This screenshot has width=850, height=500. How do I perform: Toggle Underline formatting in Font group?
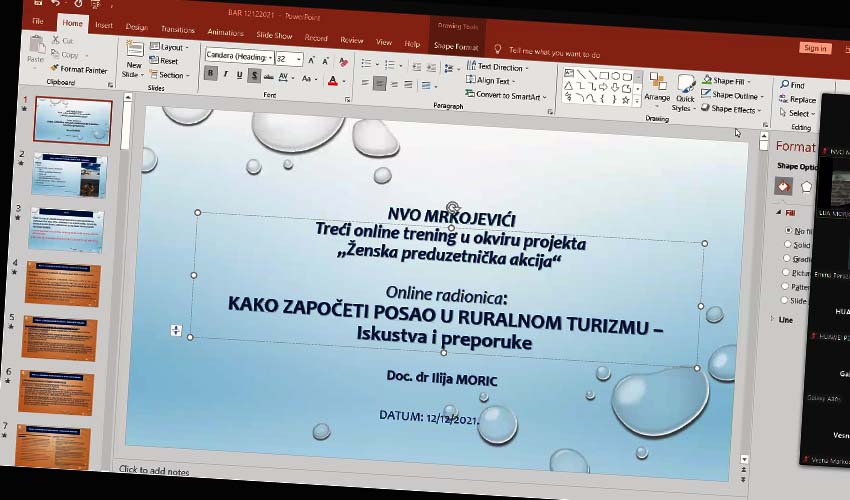239,75
